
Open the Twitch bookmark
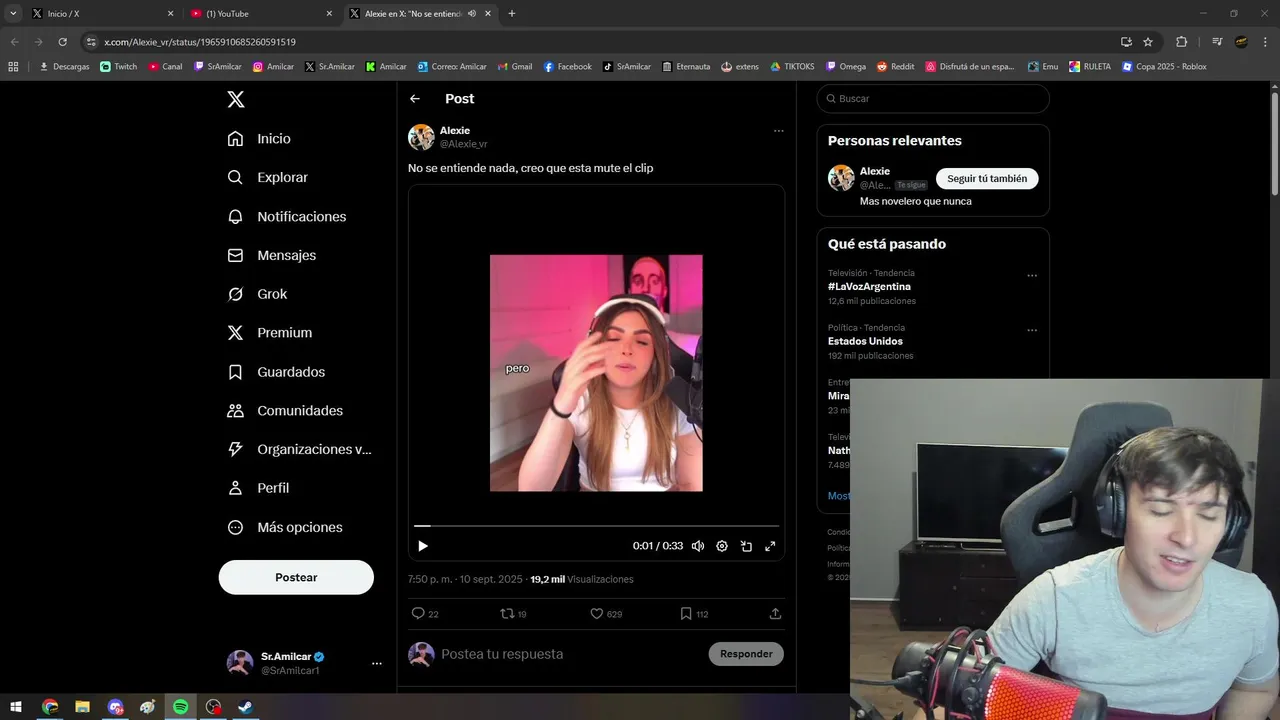pyautogui.click(x=119, y=67)
